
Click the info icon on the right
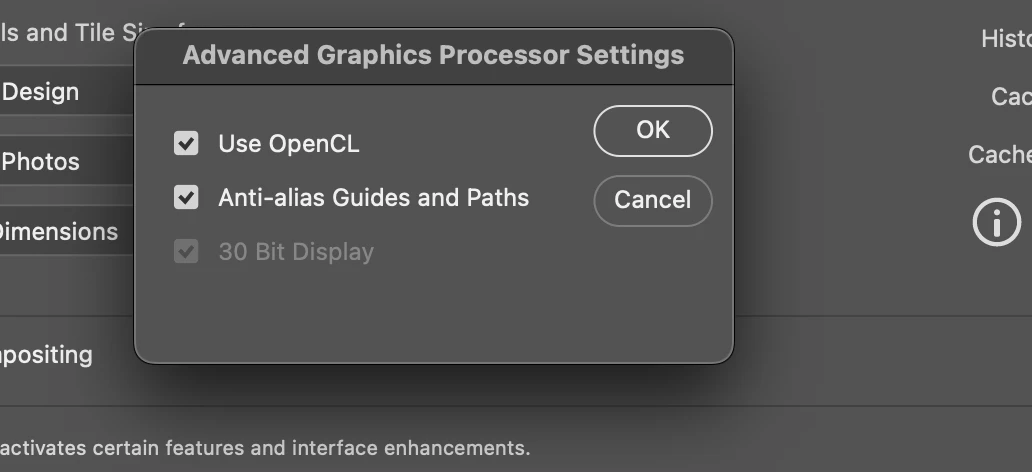[996, 221]
